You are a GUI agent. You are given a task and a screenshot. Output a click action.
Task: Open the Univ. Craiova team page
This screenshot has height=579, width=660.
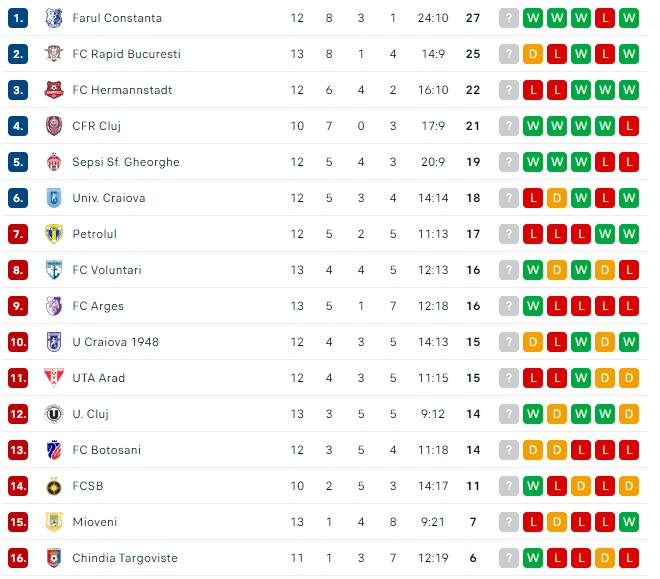point(108,198)
